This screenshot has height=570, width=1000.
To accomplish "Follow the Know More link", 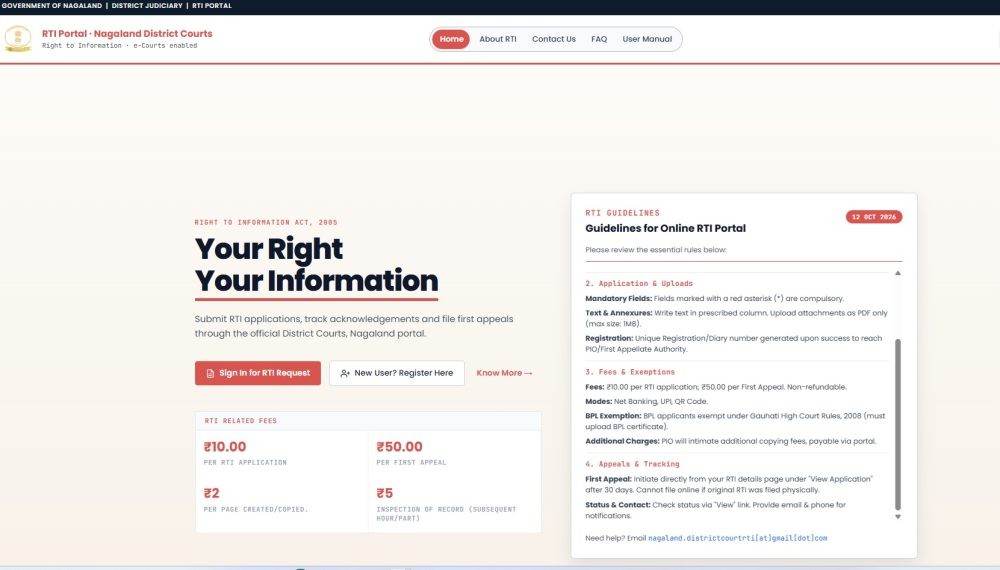I will point(504,373).
